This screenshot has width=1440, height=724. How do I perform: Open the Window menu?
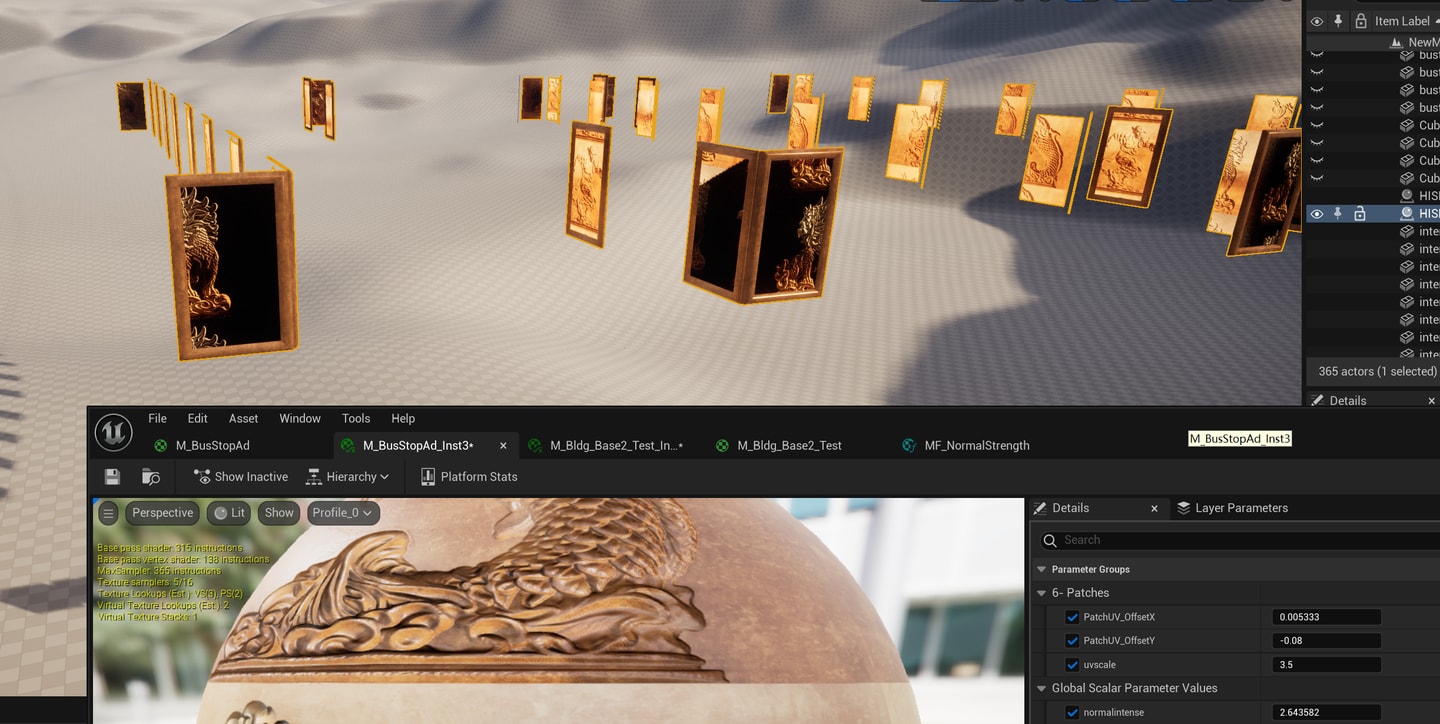point(300,419)
